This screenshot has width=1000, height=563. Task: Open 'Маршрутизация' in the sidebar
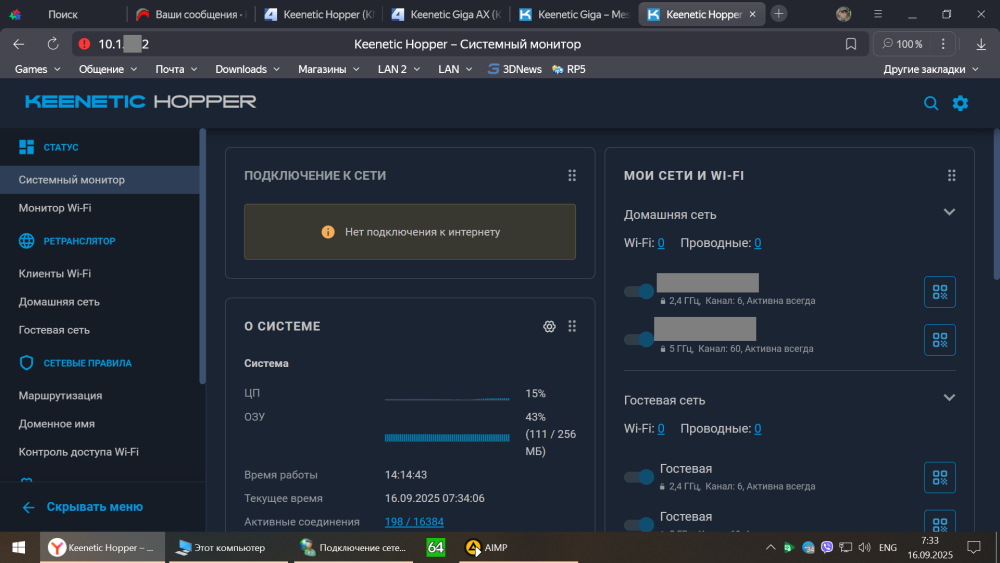(60, 395)
